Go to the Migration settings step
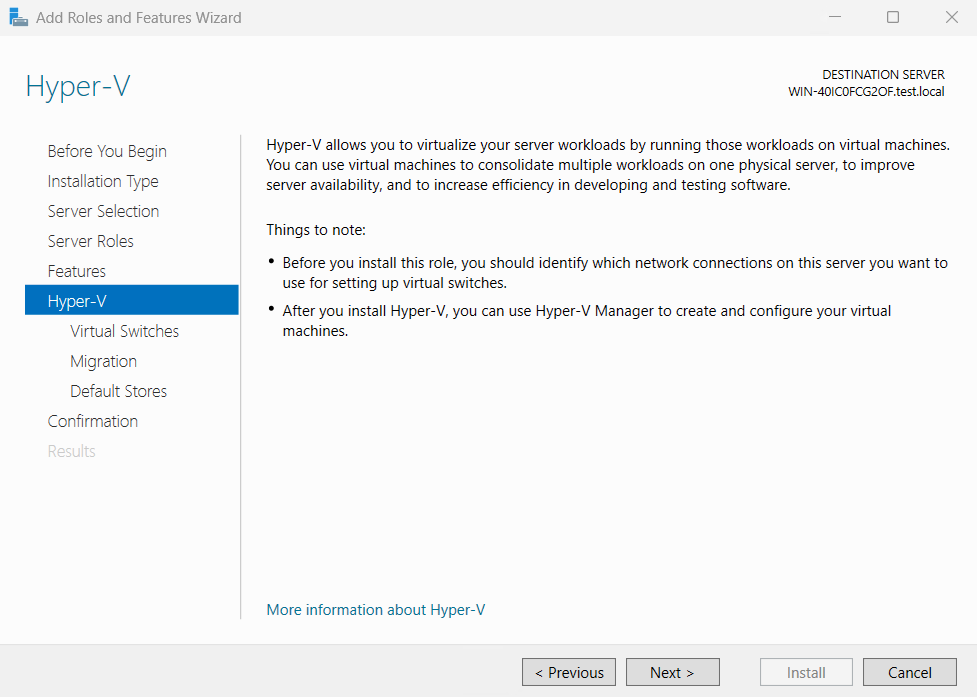 coord(103,361)
